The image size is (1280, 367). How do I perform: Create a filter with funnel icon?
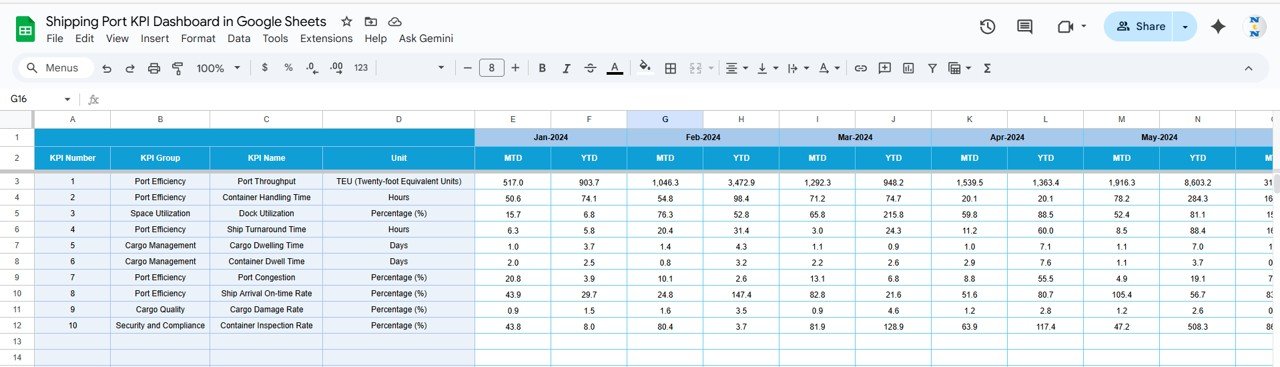coord(932,68)
